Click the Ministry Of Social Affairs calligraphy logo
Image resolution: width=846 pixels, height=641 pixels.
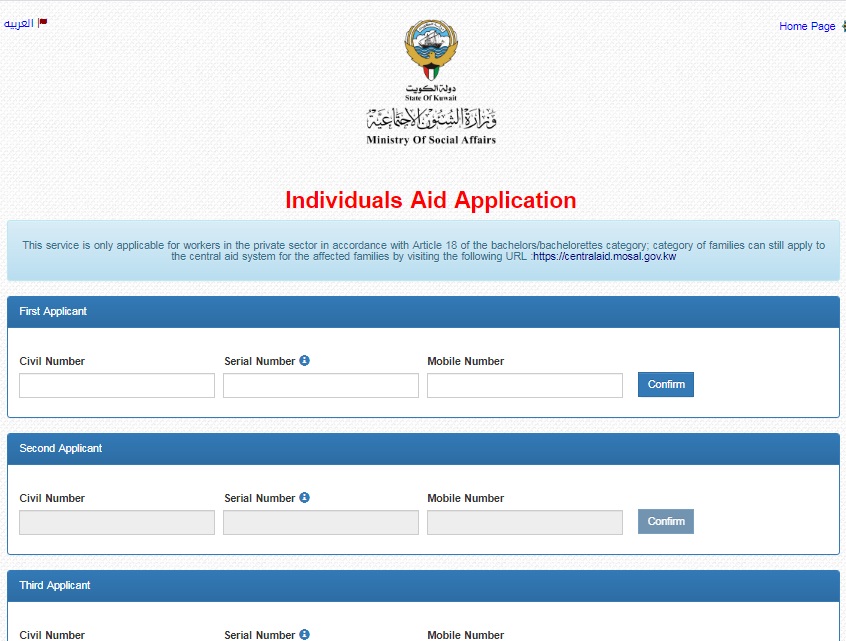click(x=431, y=119)
